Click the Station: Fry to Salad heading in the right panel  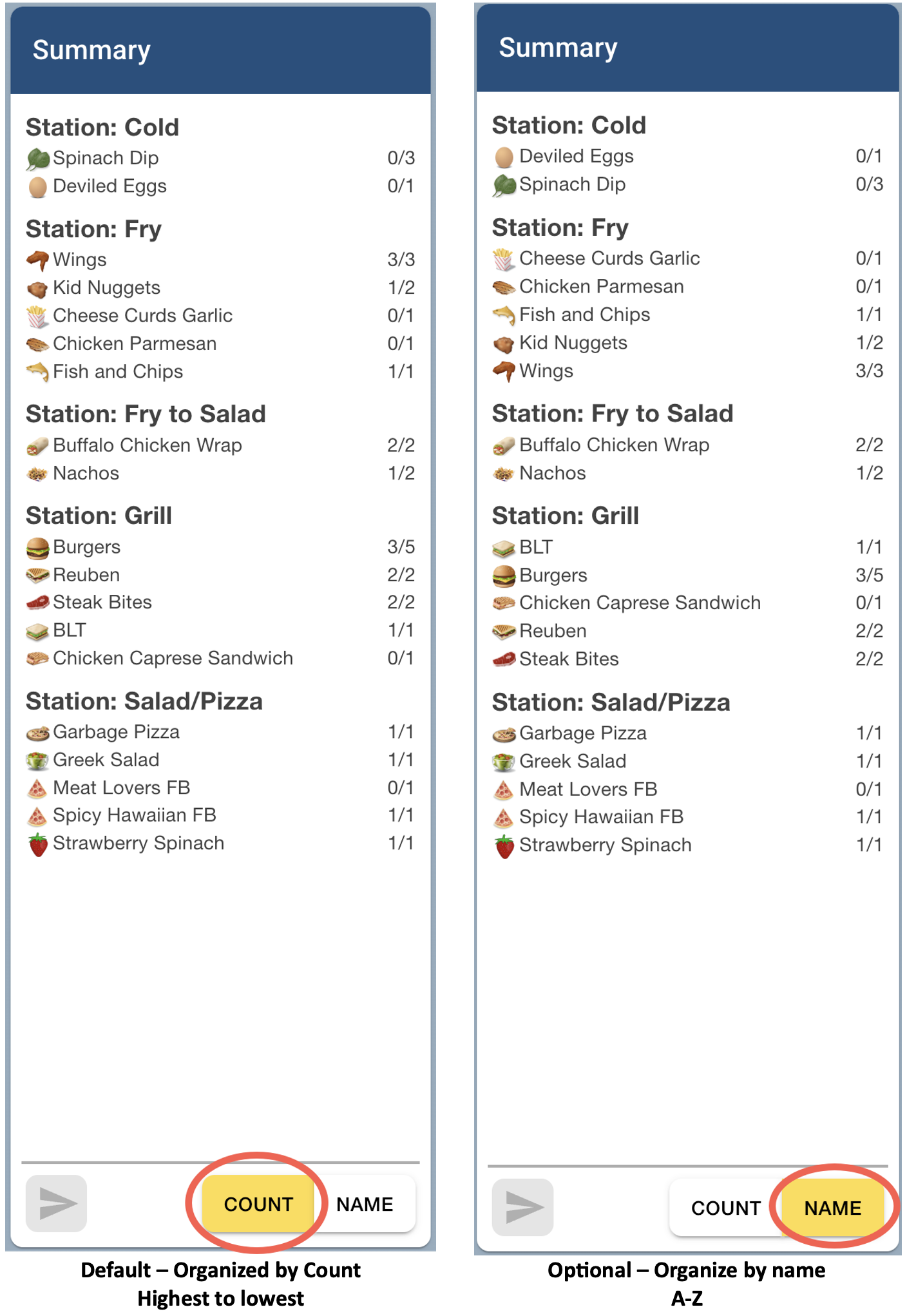pyautogui.click(x=613, y=414)
